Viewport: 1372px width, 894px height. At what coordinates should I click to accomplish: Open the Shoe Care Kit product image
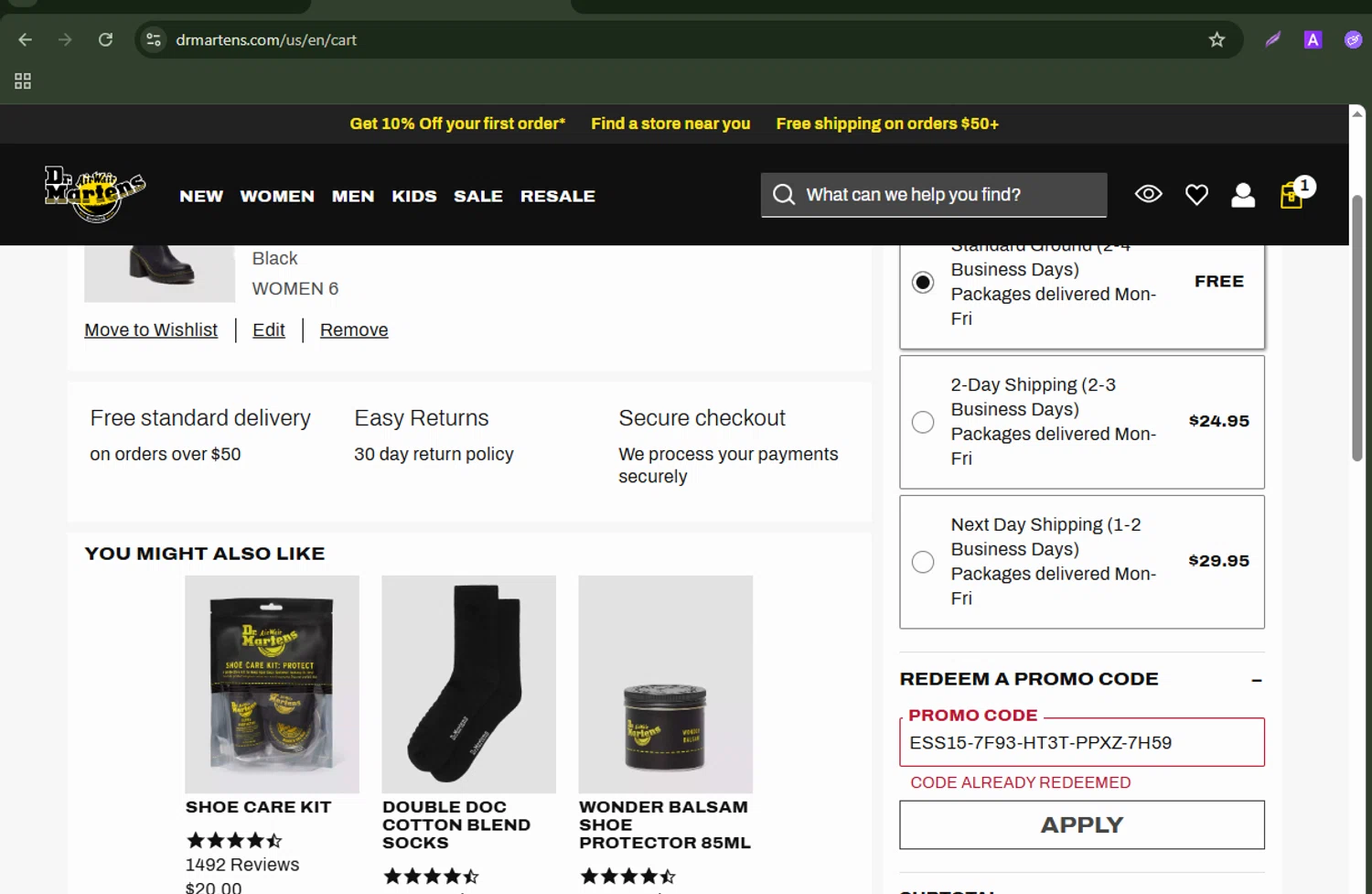coord(273,684)
